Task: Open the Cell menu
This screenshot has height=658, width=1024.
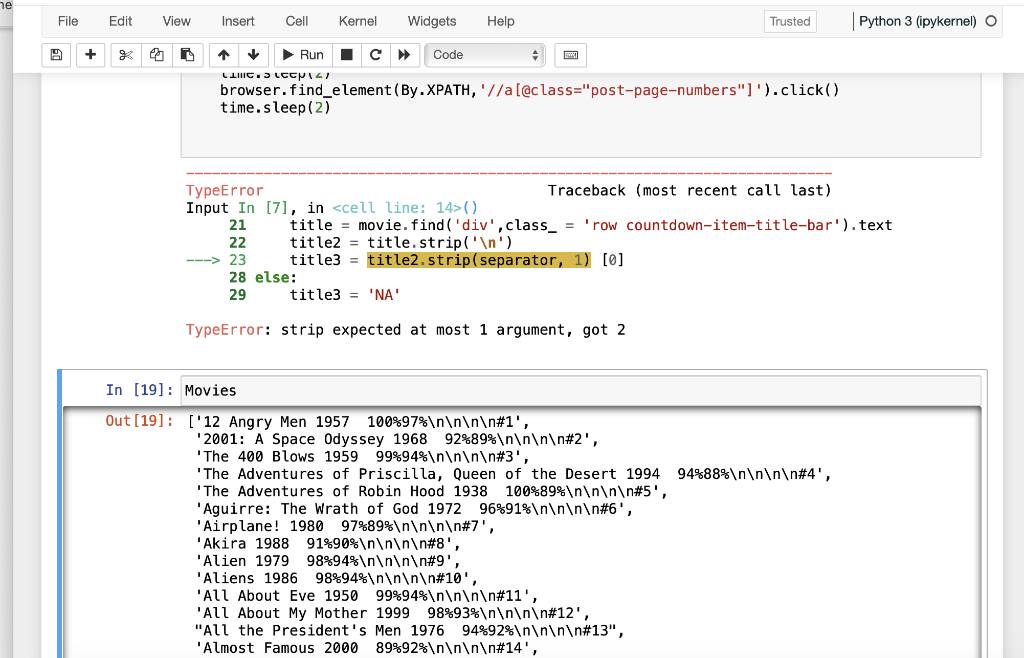Action: 296,21
